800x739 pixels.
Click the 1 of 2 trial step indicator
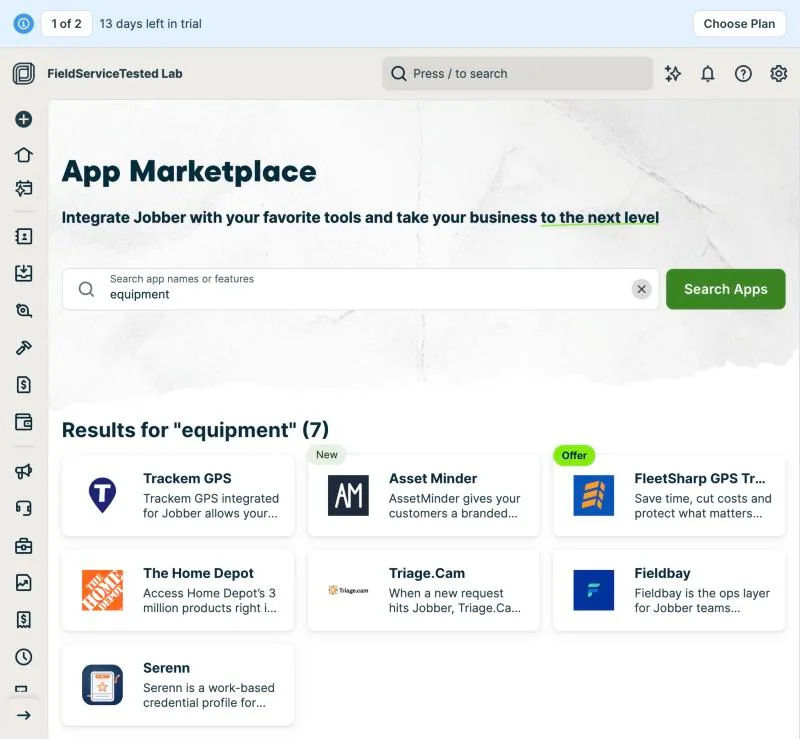66,23
